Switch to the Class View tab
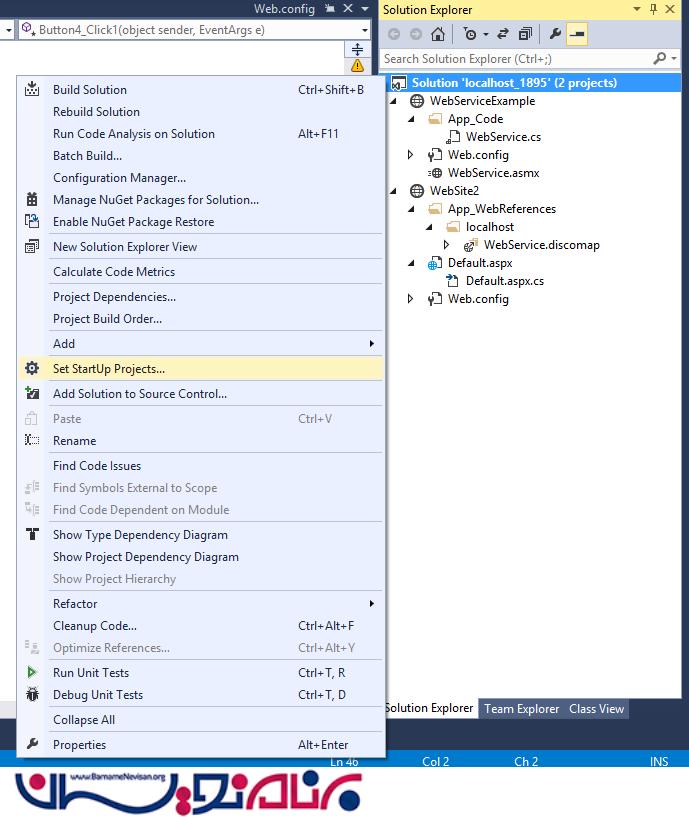 [x=596, y=709]
